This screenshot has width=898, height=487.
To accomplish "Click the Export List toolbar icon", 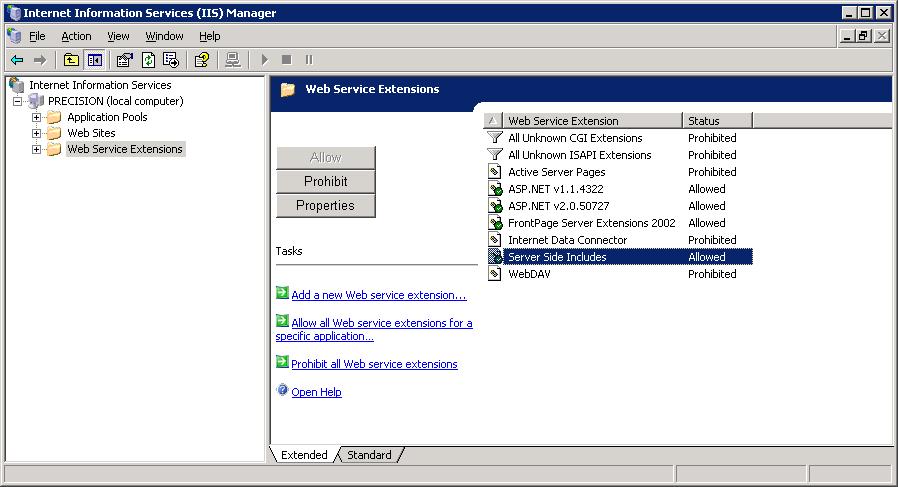I will pyautogui.click(x=171, y=60).
